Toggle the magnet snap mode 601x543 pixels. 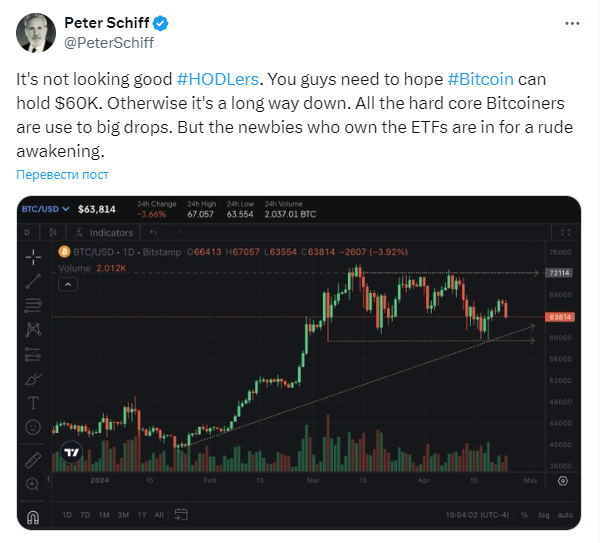(33, 517)
